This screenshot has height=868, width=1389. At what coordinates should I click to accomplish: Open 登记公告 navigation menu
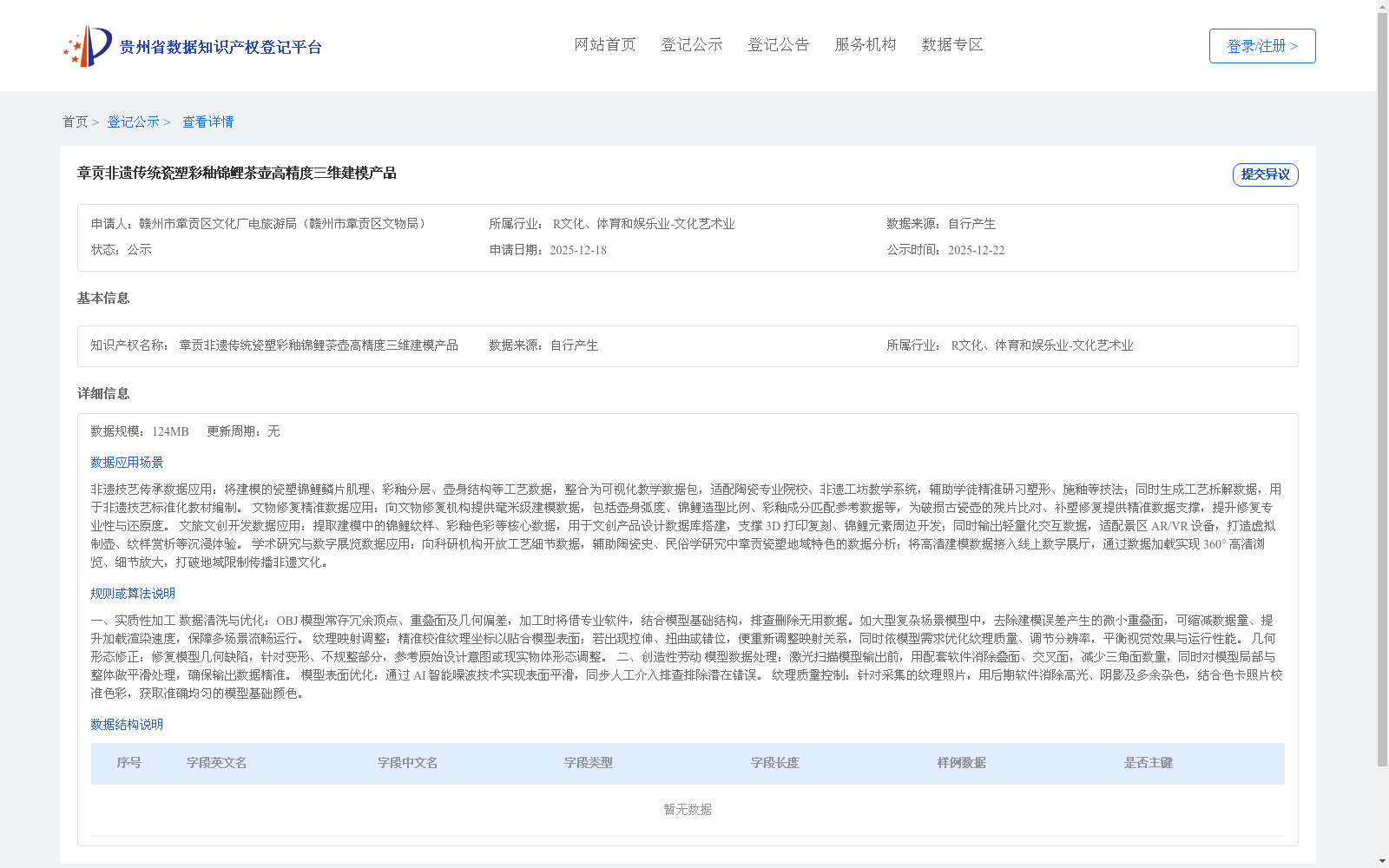779,44
